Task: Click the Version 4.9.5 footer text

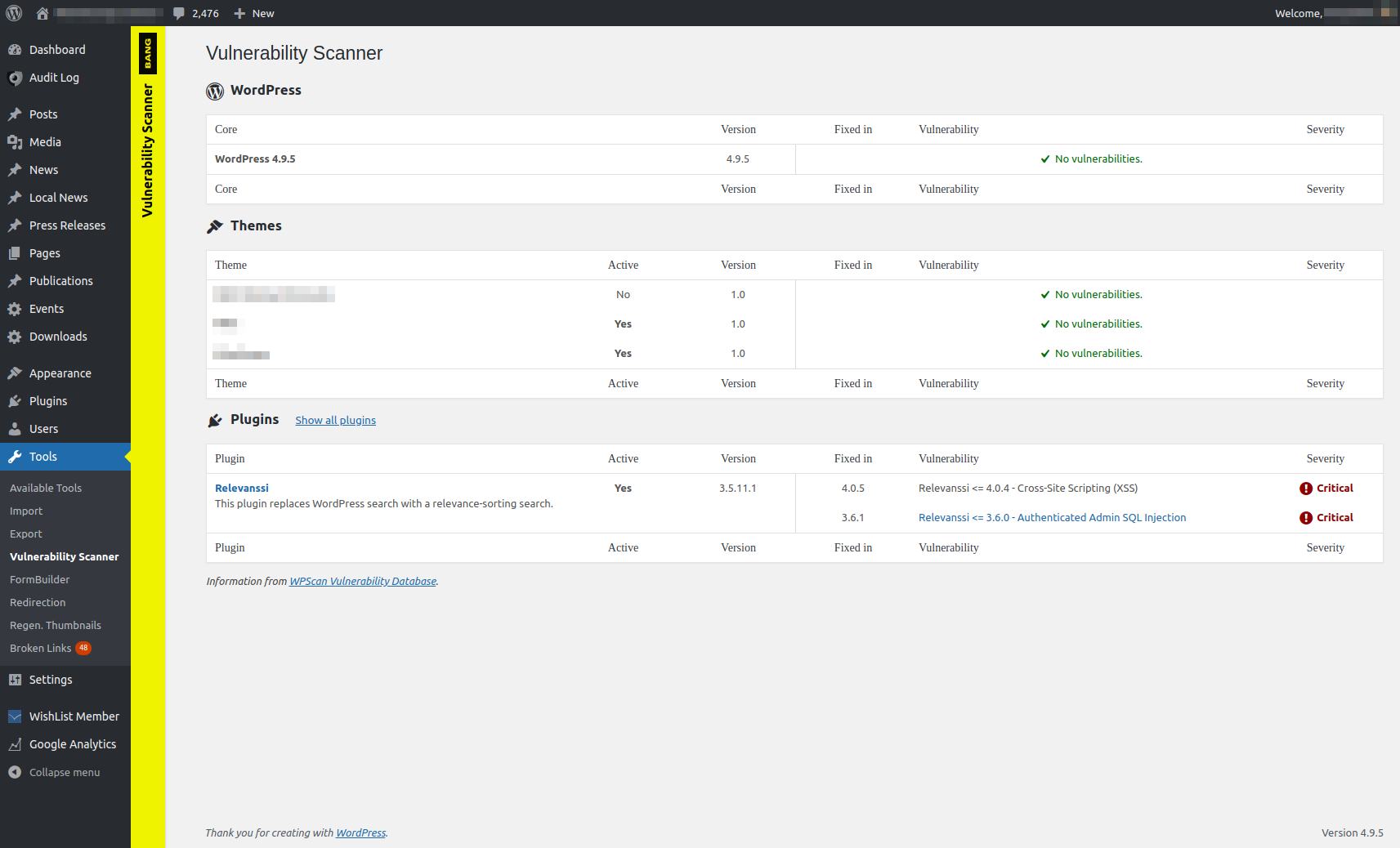Action: (1352, 832)
